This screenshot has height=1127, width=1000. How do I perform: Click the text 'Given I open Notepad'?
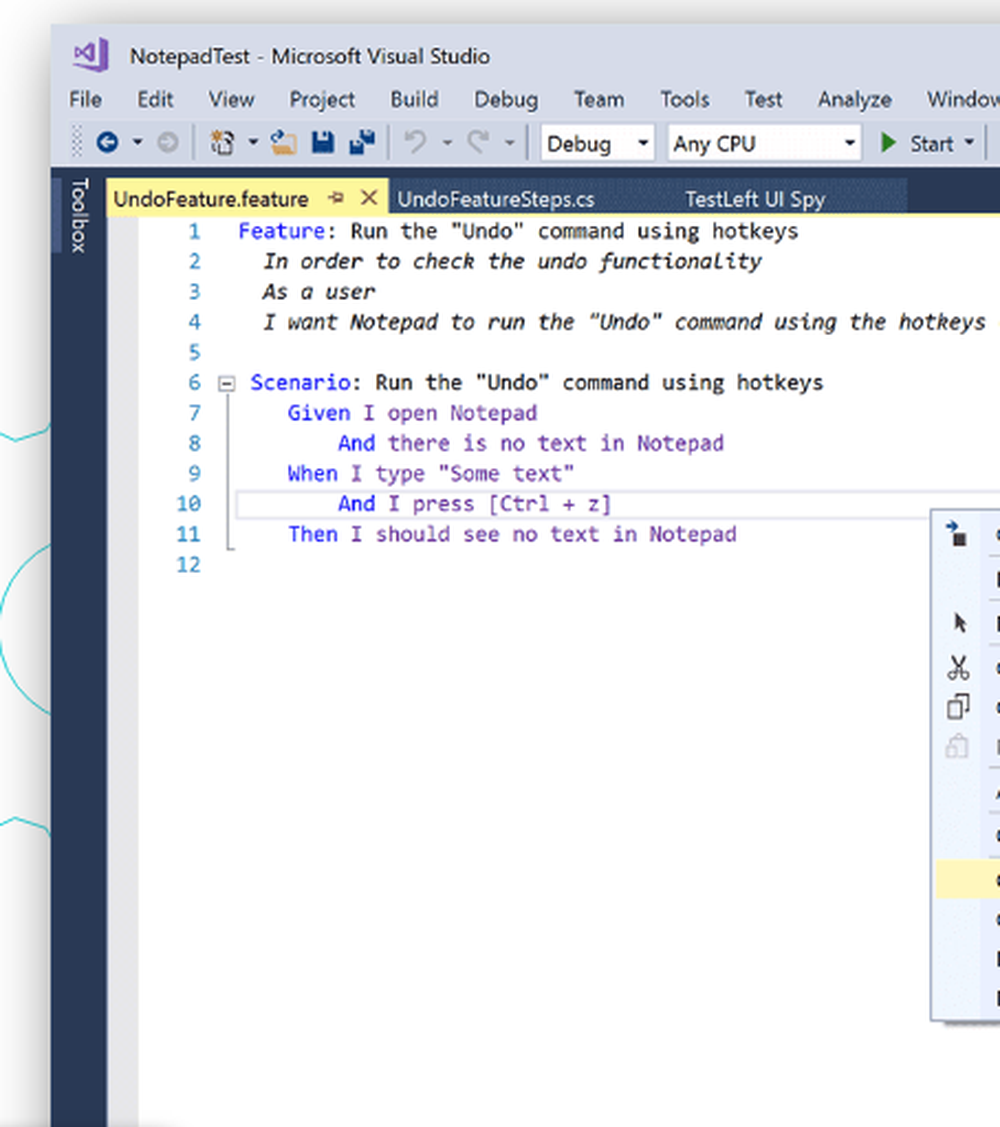tap(412, 413)
